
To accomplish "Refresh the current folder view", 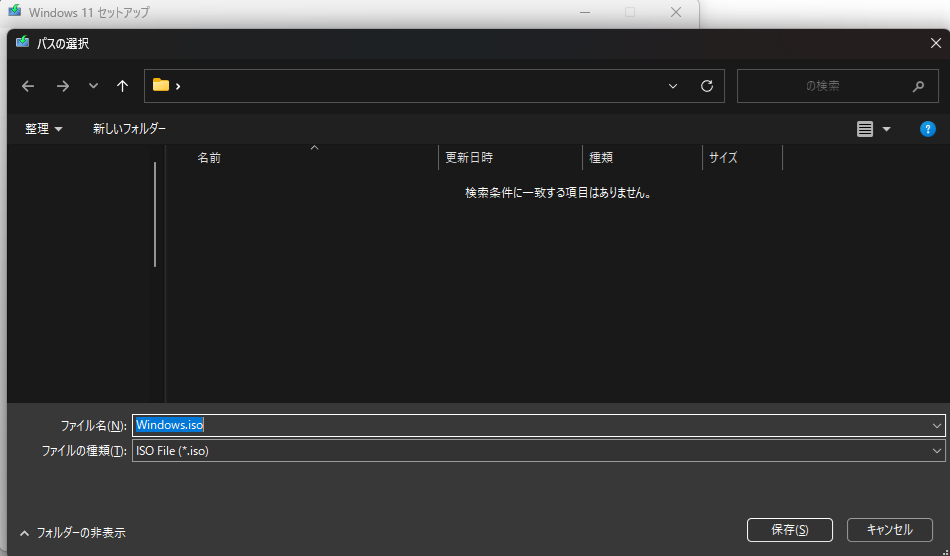I will 706,86.
